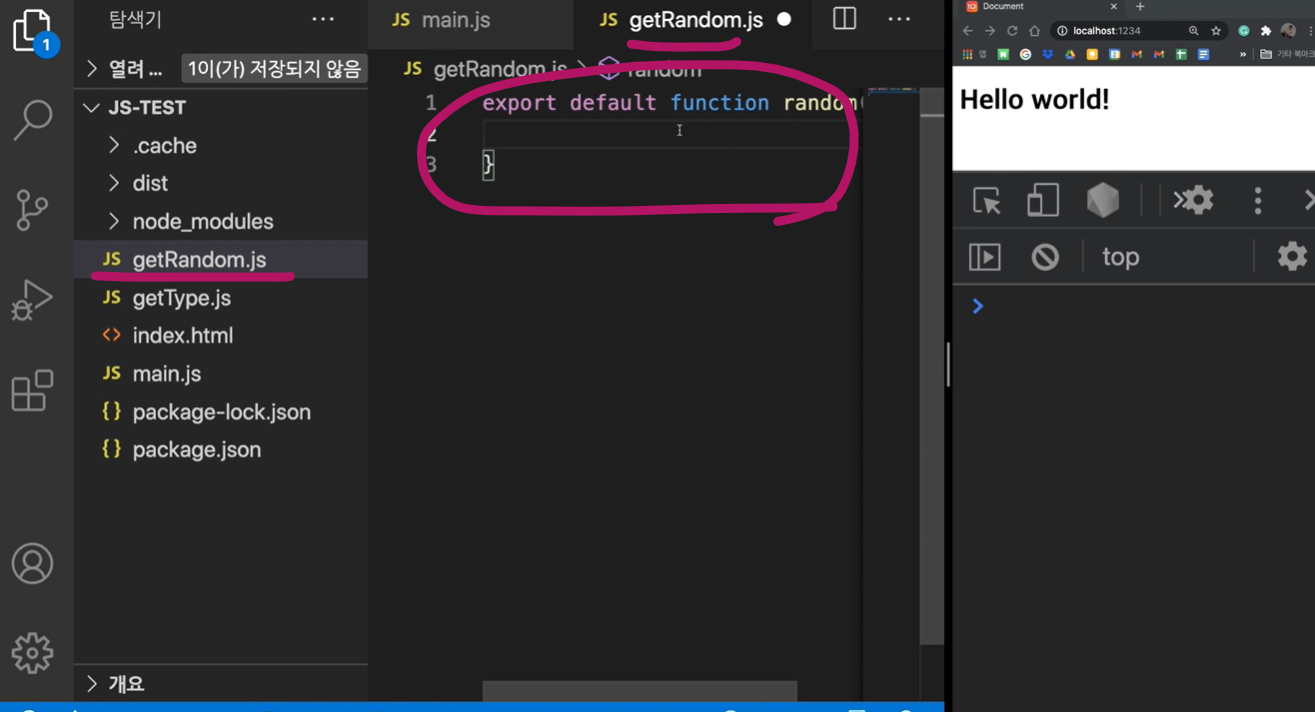Open the Google Keep bookmark
This screenshot has height=712, width=1315.
point(1092,54)
